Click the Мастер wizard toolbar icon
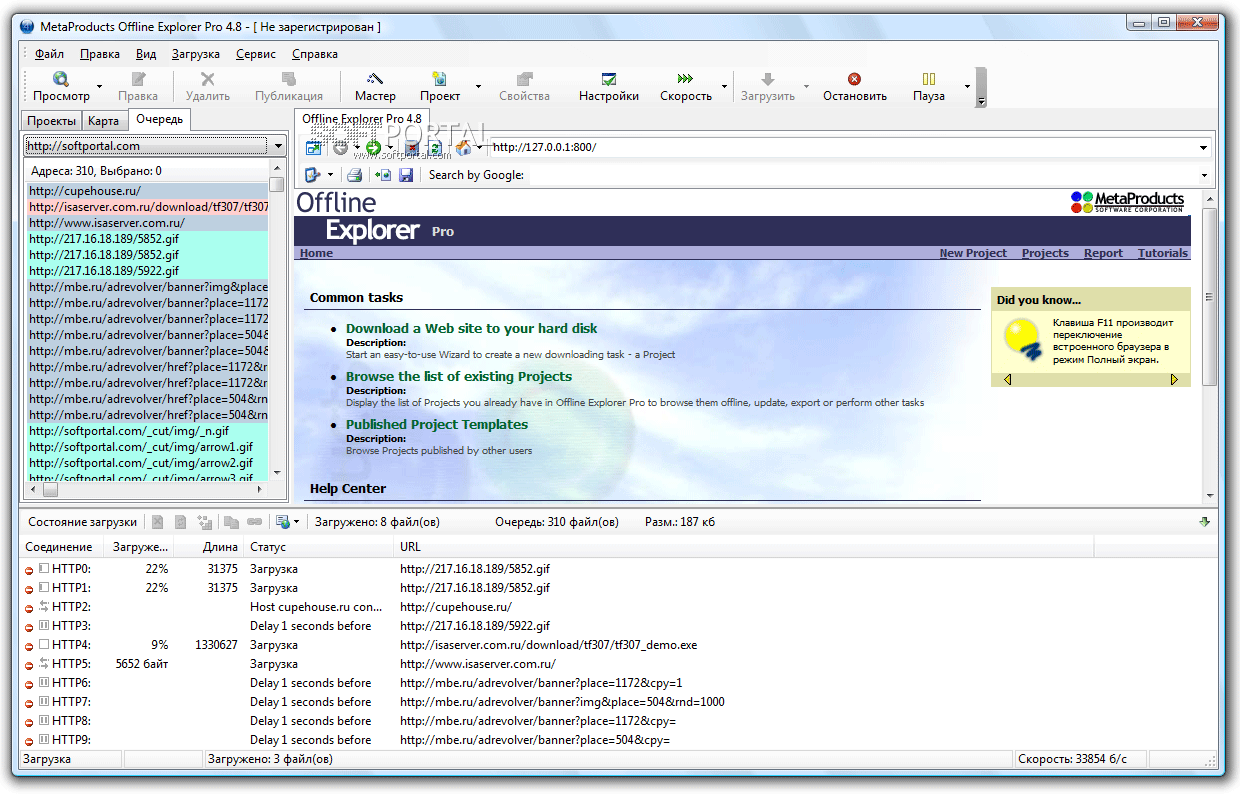This screenshot has height=796, width=1240. (x=375, y=86)
